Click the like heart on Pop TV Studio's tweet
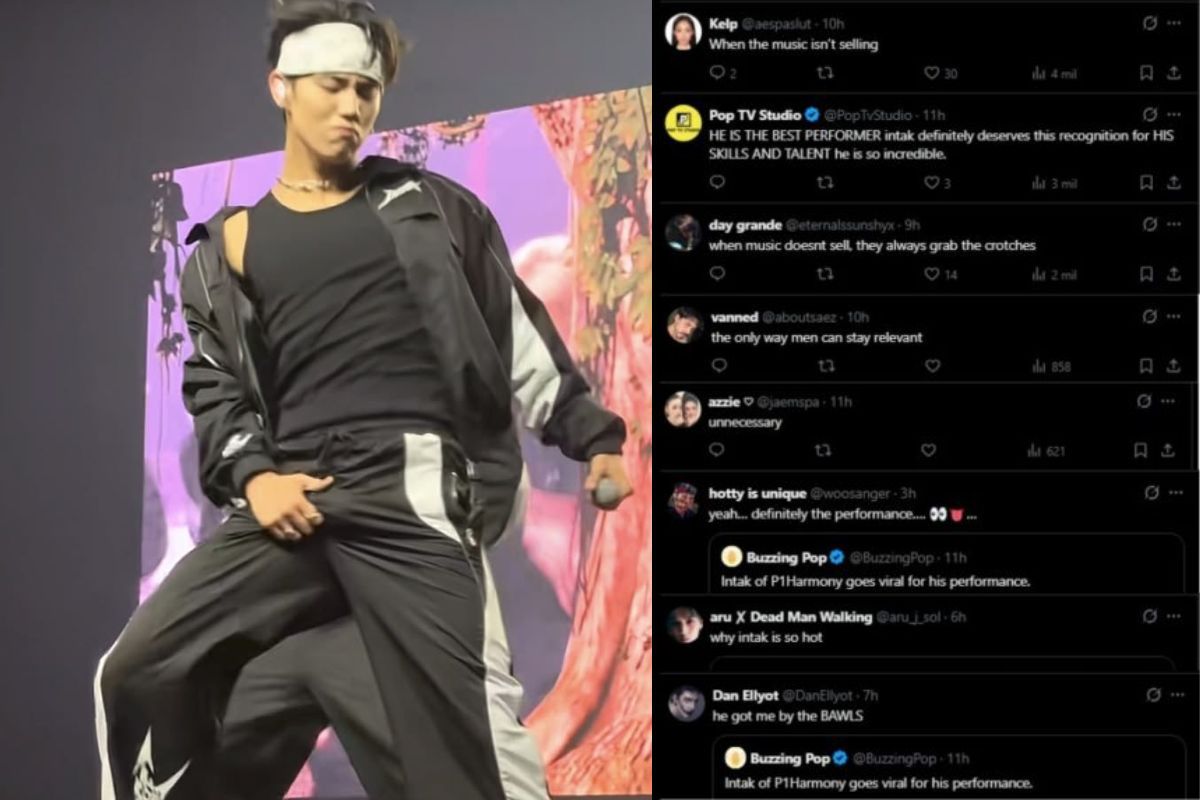 (930, 182)
